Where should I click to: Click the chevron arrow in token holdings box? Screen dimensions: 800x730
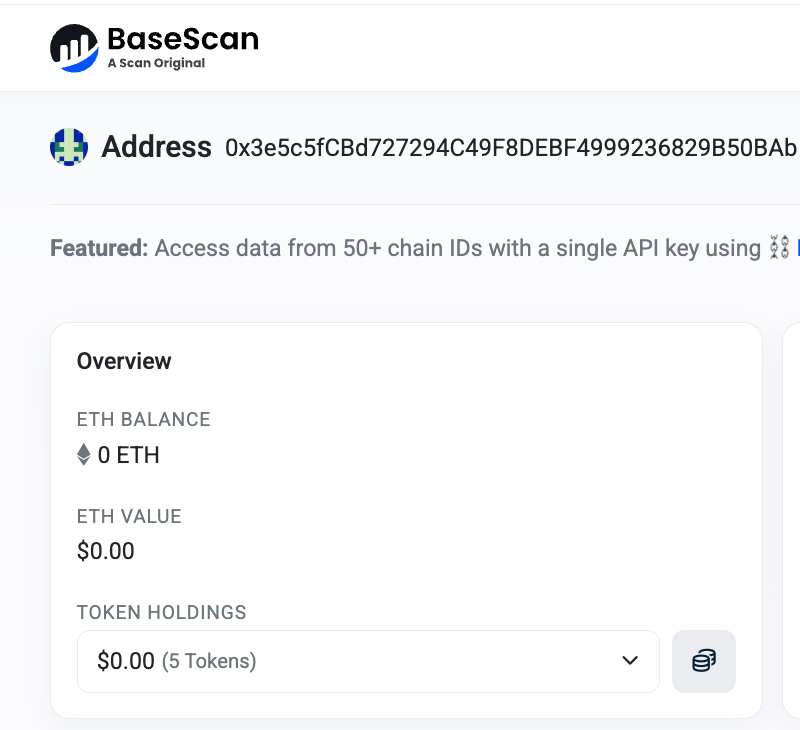[630, 661]
